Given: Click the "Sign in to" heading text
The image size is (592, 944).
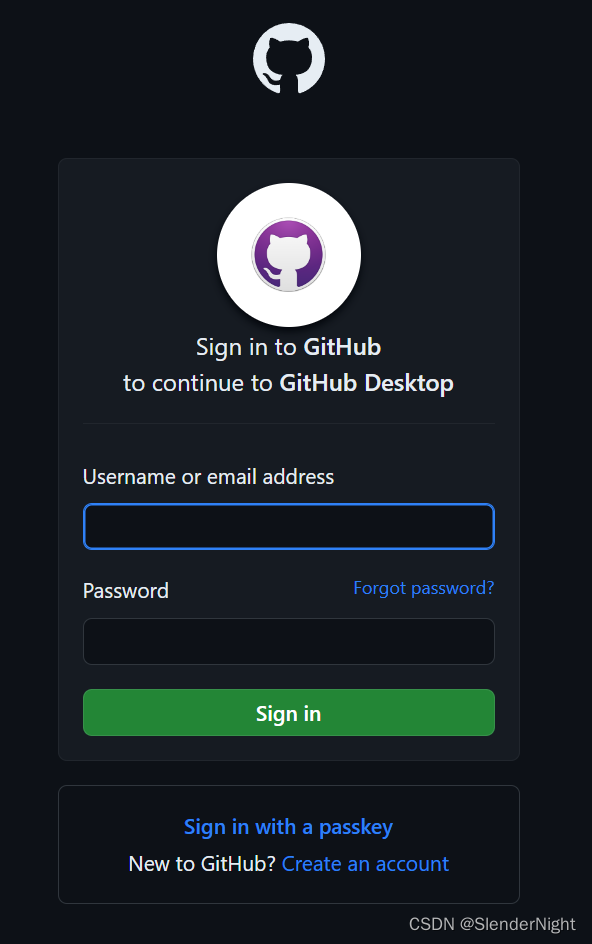Looking at the screenshot, I should (246, 347).
